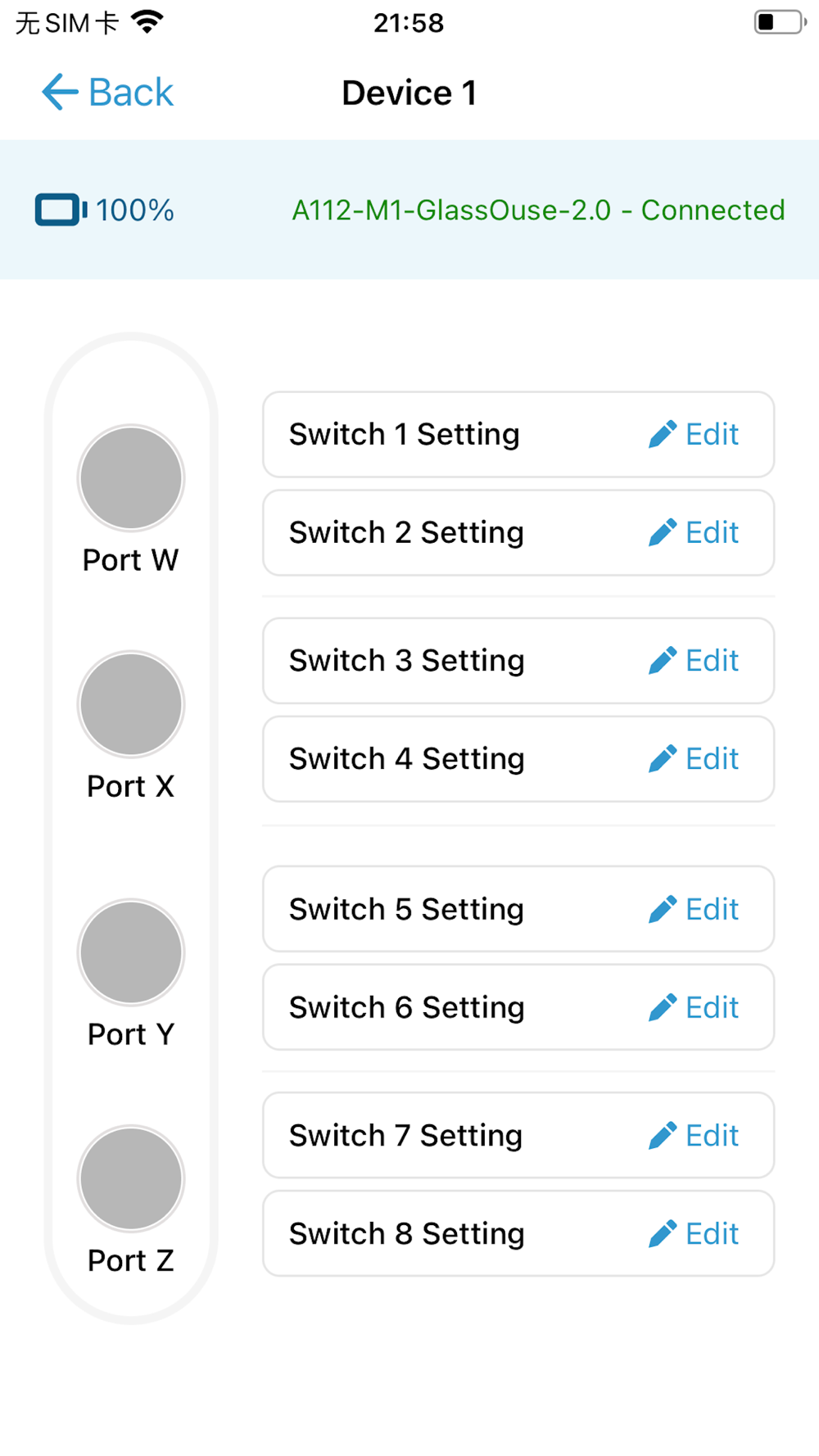Tap the pencil icon for Switch 1
Viewport: 819px width, 1456px height.
click(662, 434)
